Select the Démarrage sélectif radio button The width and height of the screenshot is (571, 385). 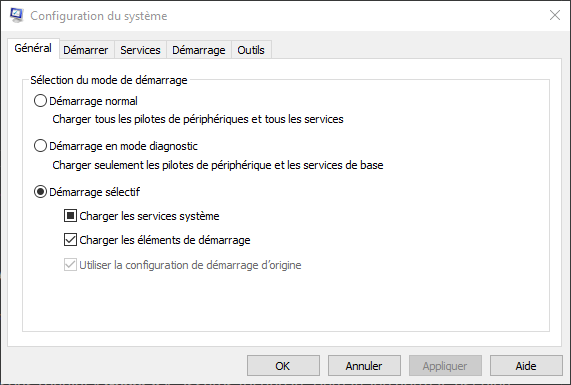[40, 192]
